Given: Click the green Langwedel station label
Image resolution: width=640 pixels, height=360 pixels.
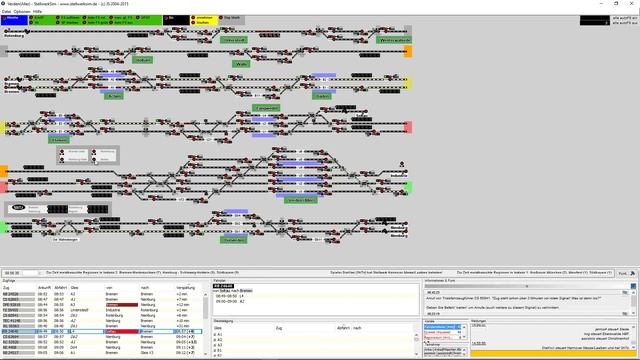Looking at the screenshot, I should coord(266,108).
